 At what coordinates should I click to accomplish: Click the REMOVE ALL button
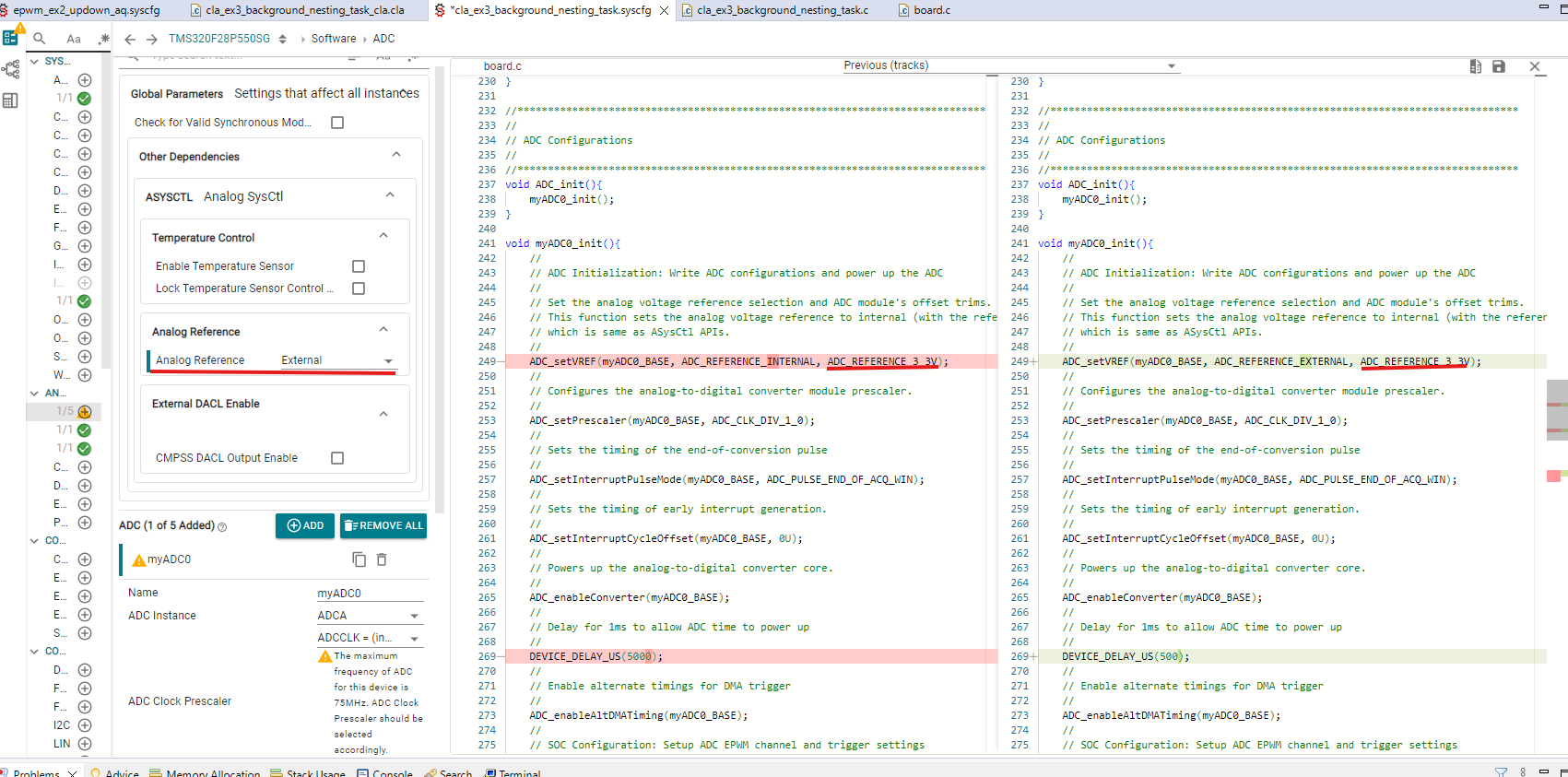click(x=383, y=525)
